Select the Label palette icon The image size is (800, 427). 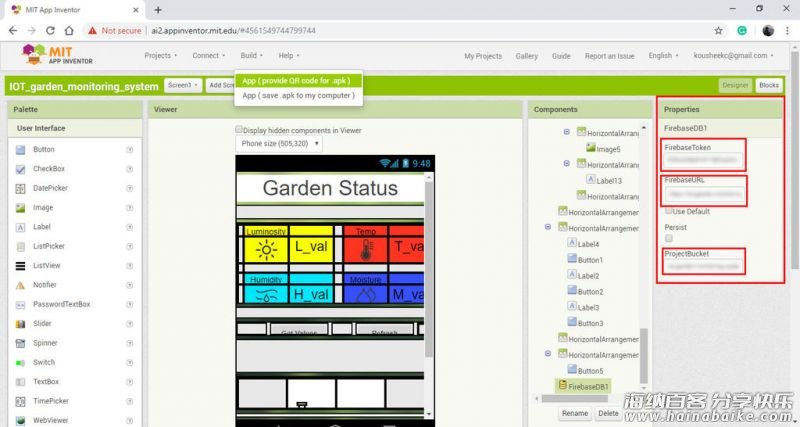20,227
